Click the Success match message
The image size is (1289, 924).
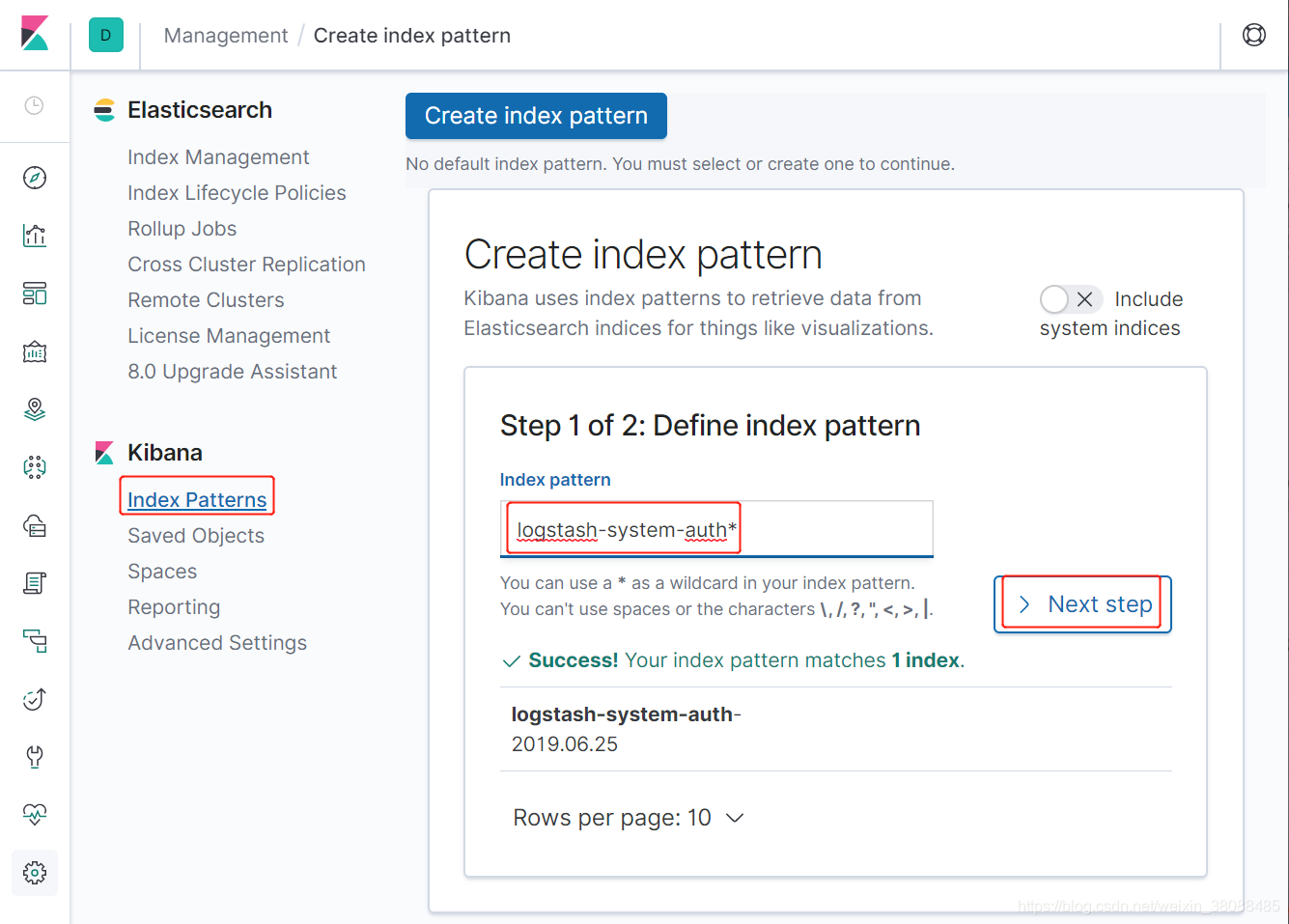(733, 660)
